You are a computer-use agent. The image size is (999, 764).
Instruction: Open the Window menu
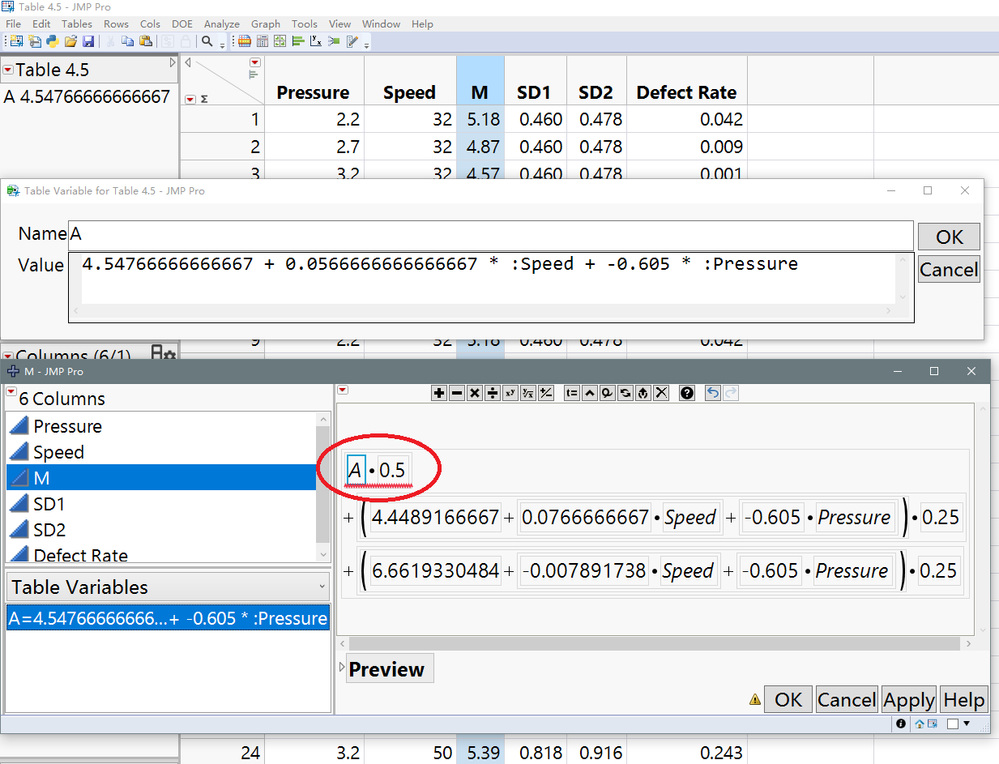click(x=381, y=24)
